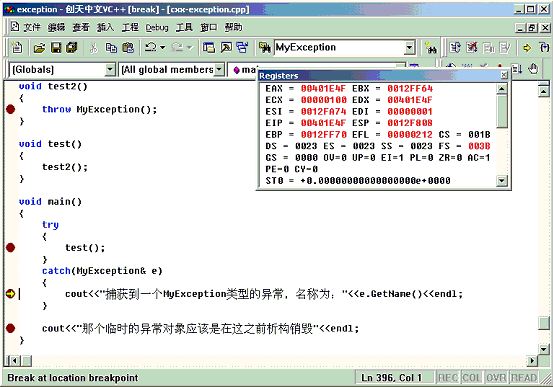Click the editor scroll up arrow
Viewport: 553px width, 387px height.
(544, 92)
